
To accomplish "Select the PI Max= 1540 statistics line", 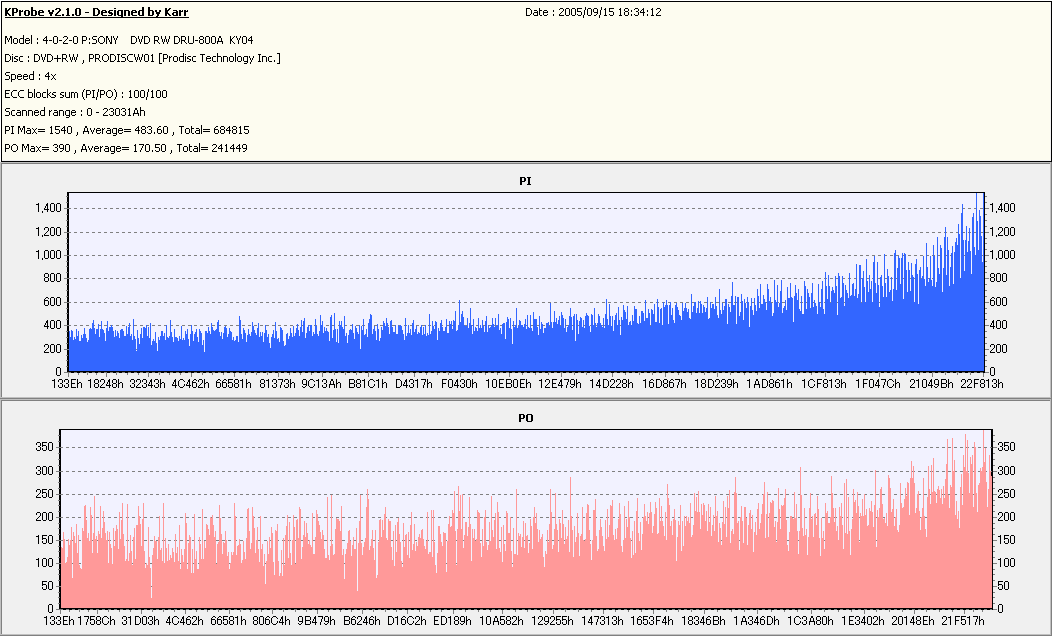I will pos(127,130).
